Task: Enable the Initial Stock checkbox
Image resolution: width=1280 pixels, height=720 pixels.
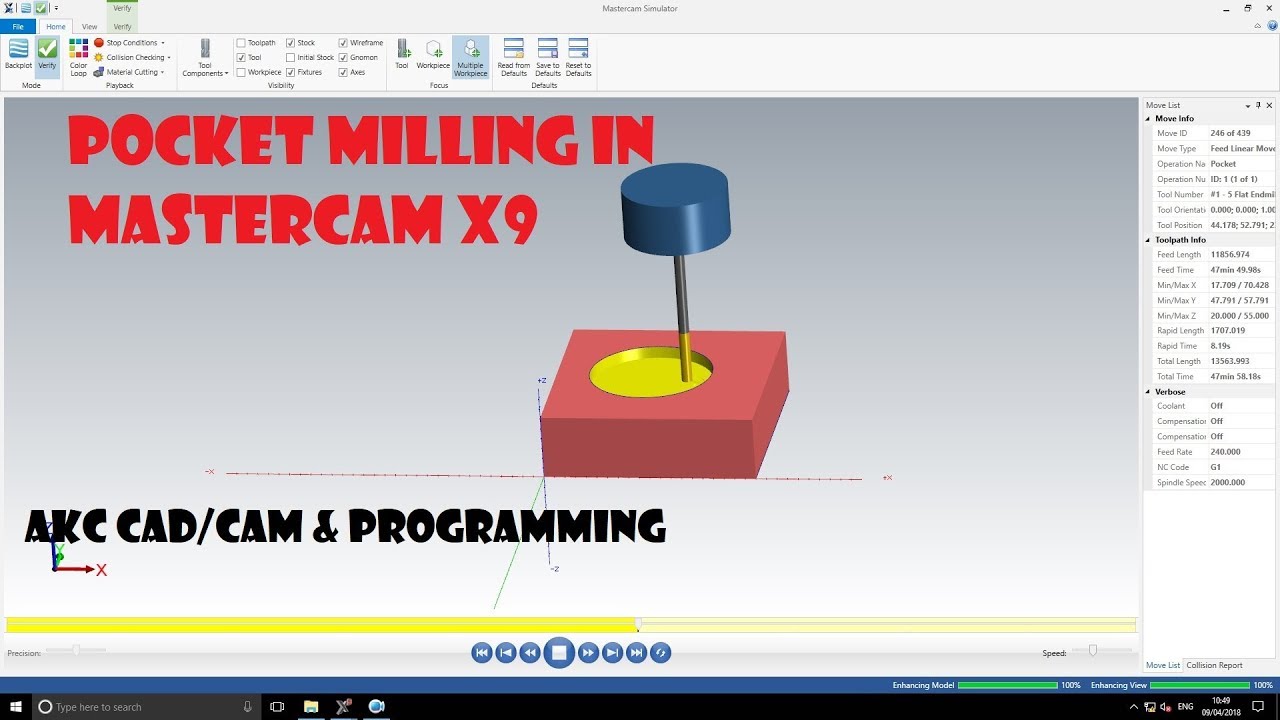Action: (x=290, y=58)
